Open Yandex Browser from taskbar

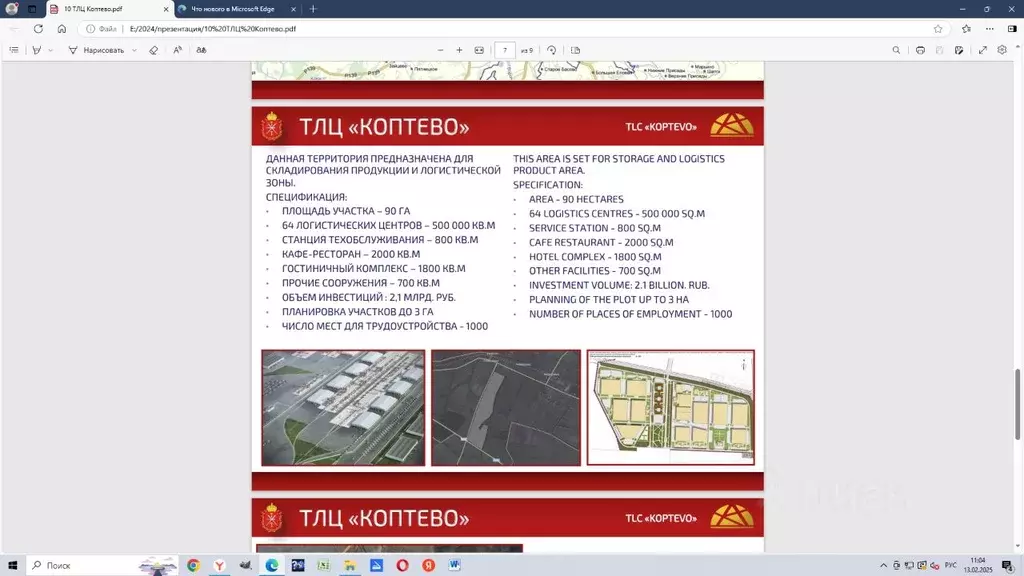219,566
